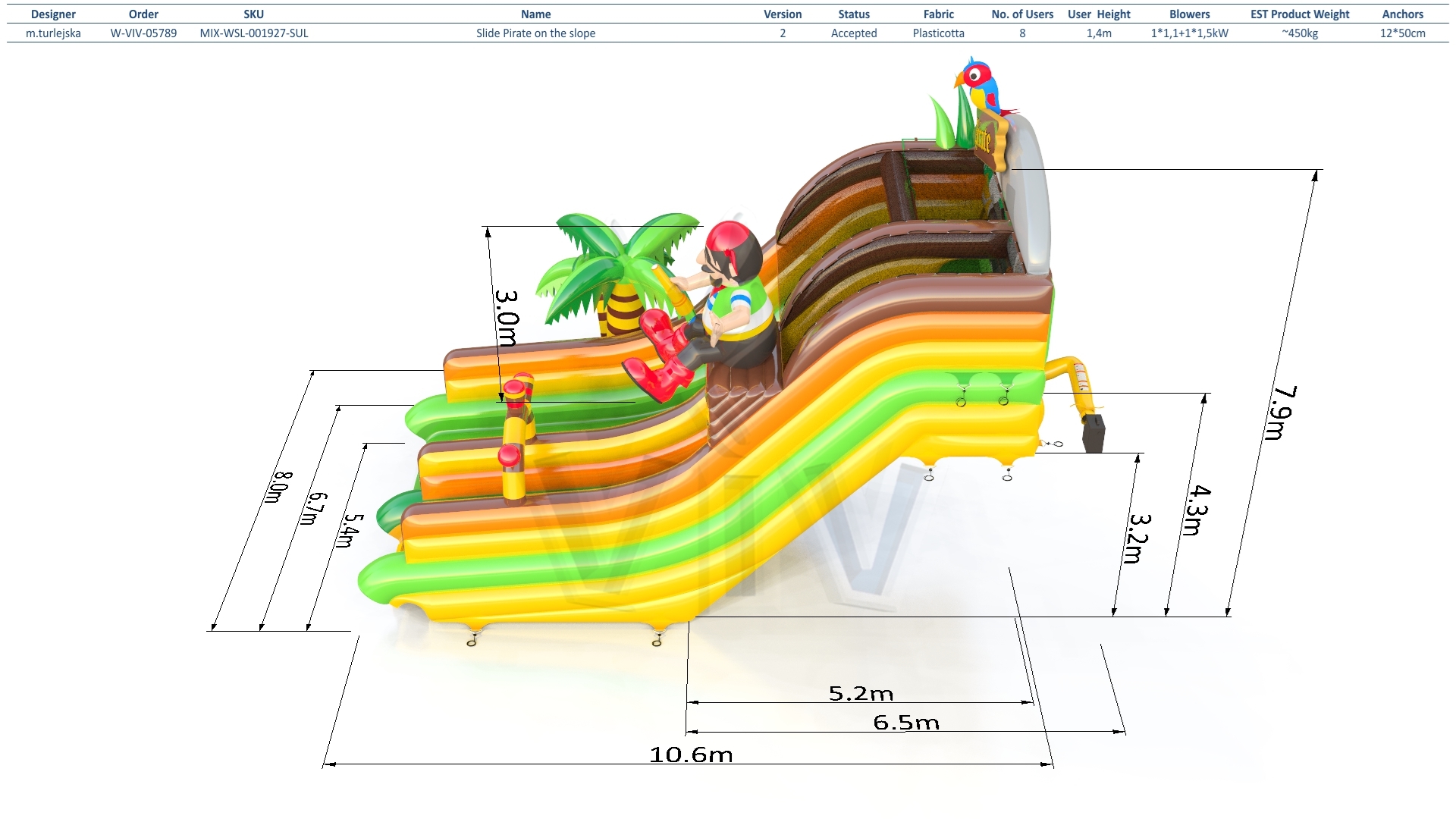Click the Name column header
The width and height of the screenshot is (1456, 819).
535,14
